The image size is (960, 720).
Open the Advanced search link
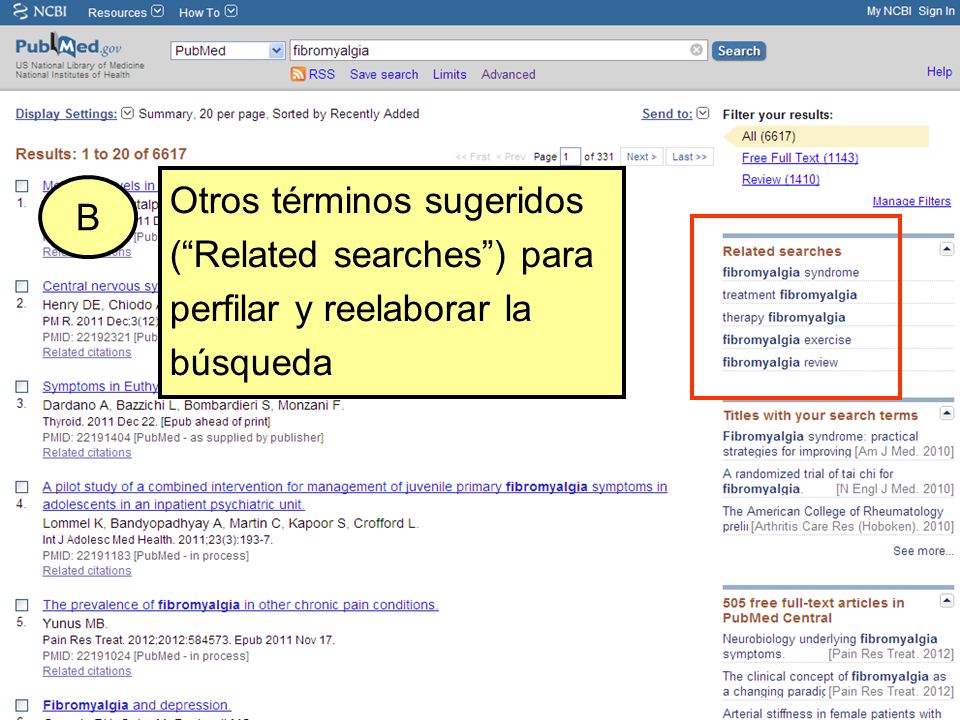tap(508, 75)
